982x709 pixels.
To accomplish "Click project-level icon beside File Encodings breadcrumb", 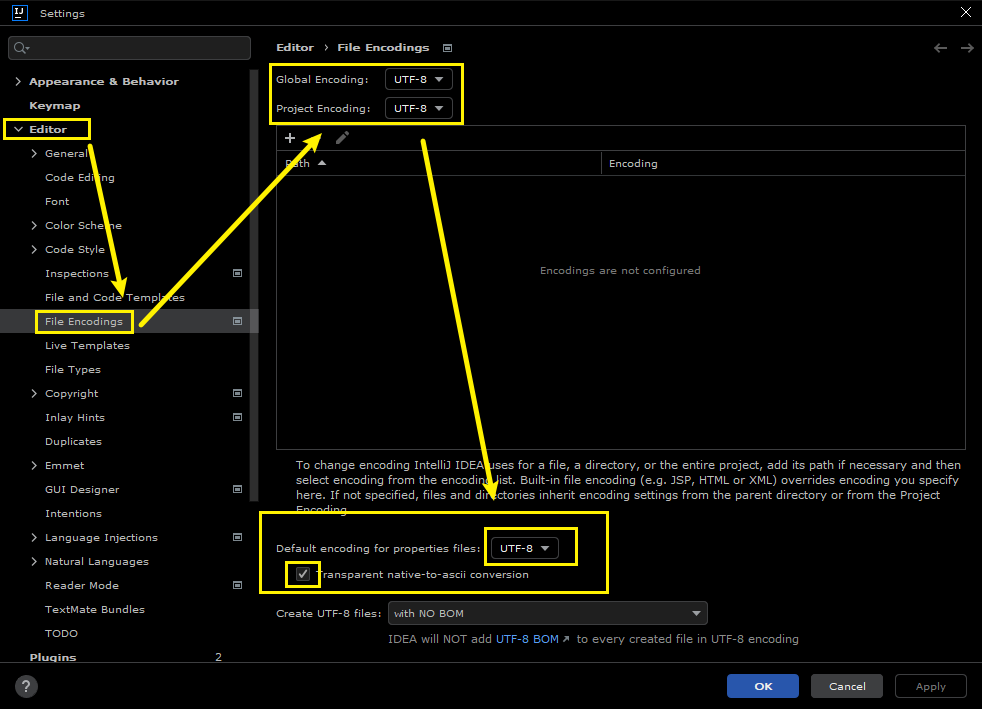I will click(447, 48).
